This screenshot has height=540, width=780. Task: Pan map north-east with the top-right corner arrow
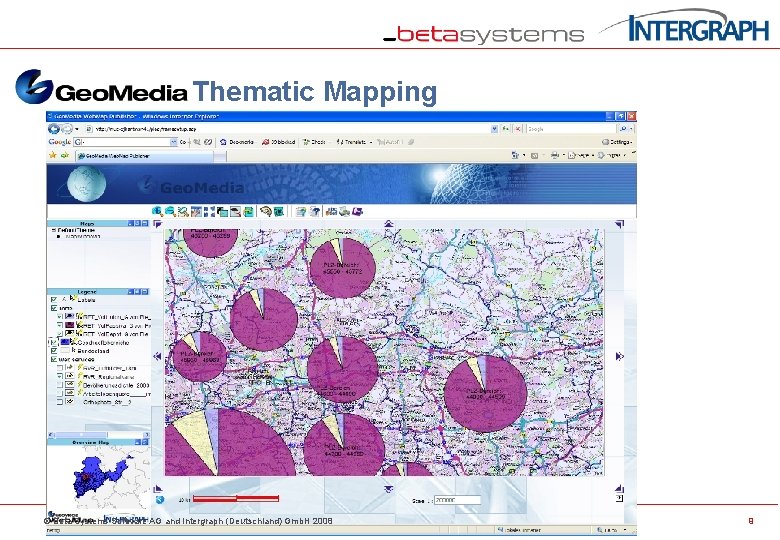[619, 224]
